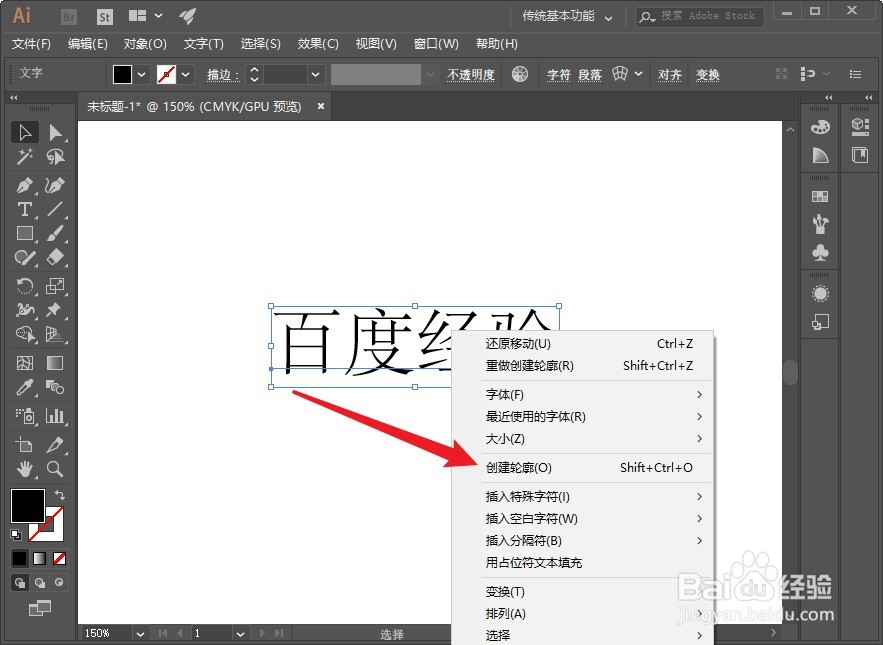
Task: Expand the 字体(F) submenu
Action: coord(596,394)
